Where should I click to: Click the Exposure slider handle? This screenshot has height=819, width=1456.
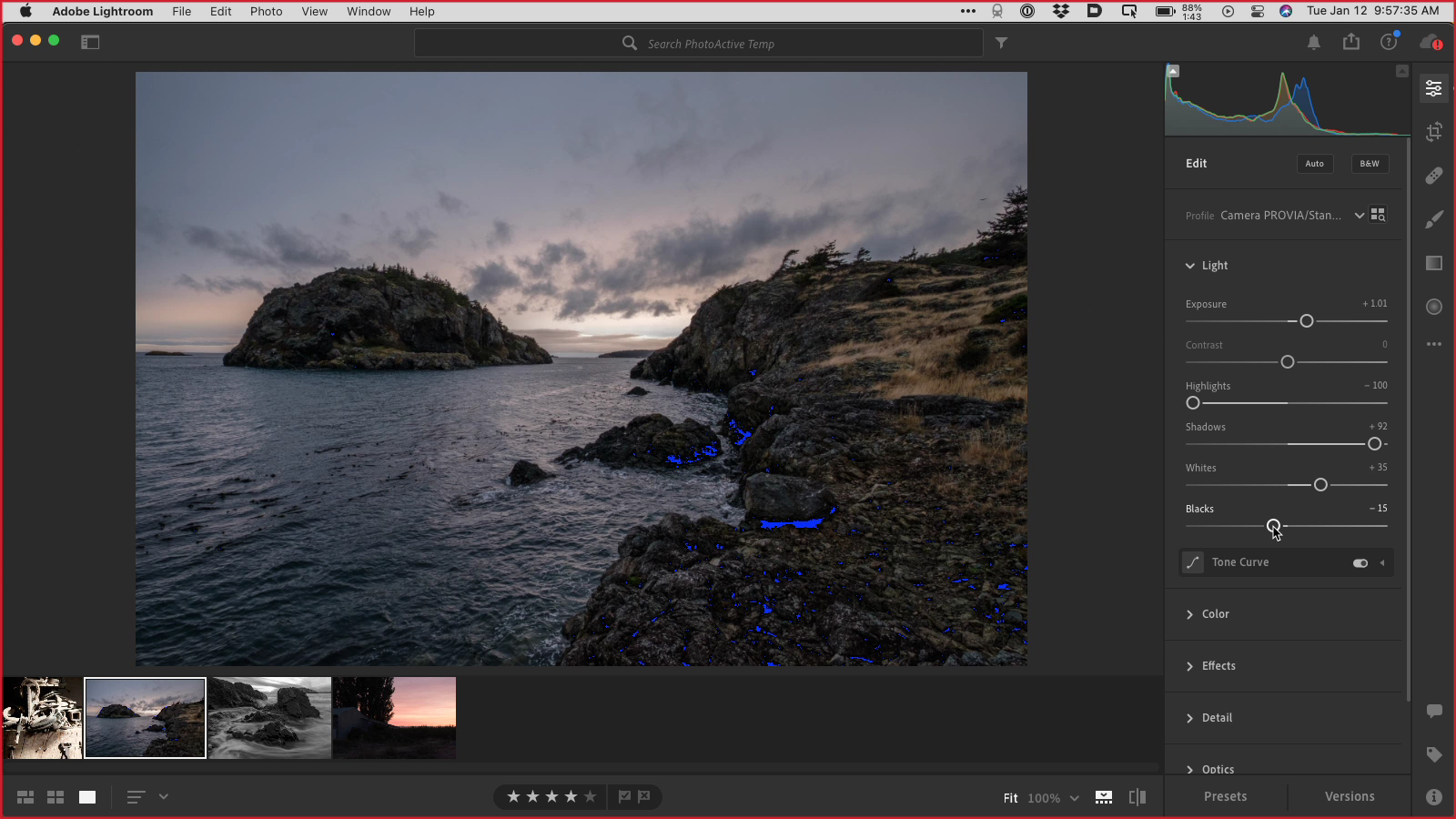pos(1307,321)
